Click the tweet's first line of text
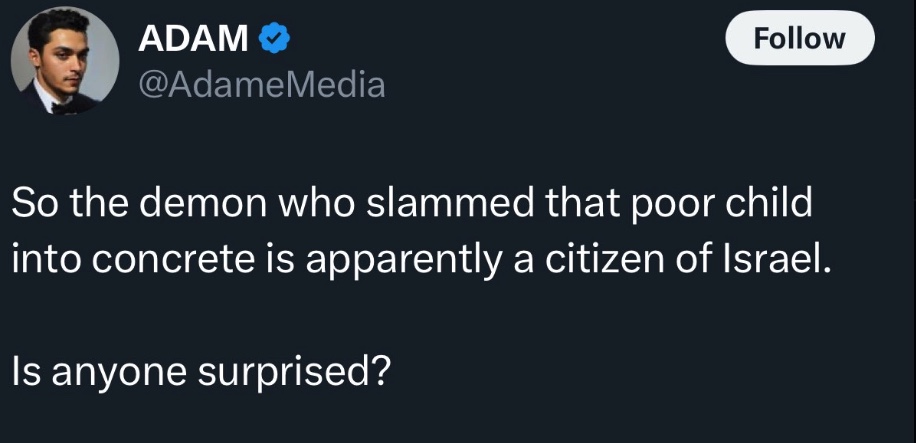The image size is (916, 443). 411,205
